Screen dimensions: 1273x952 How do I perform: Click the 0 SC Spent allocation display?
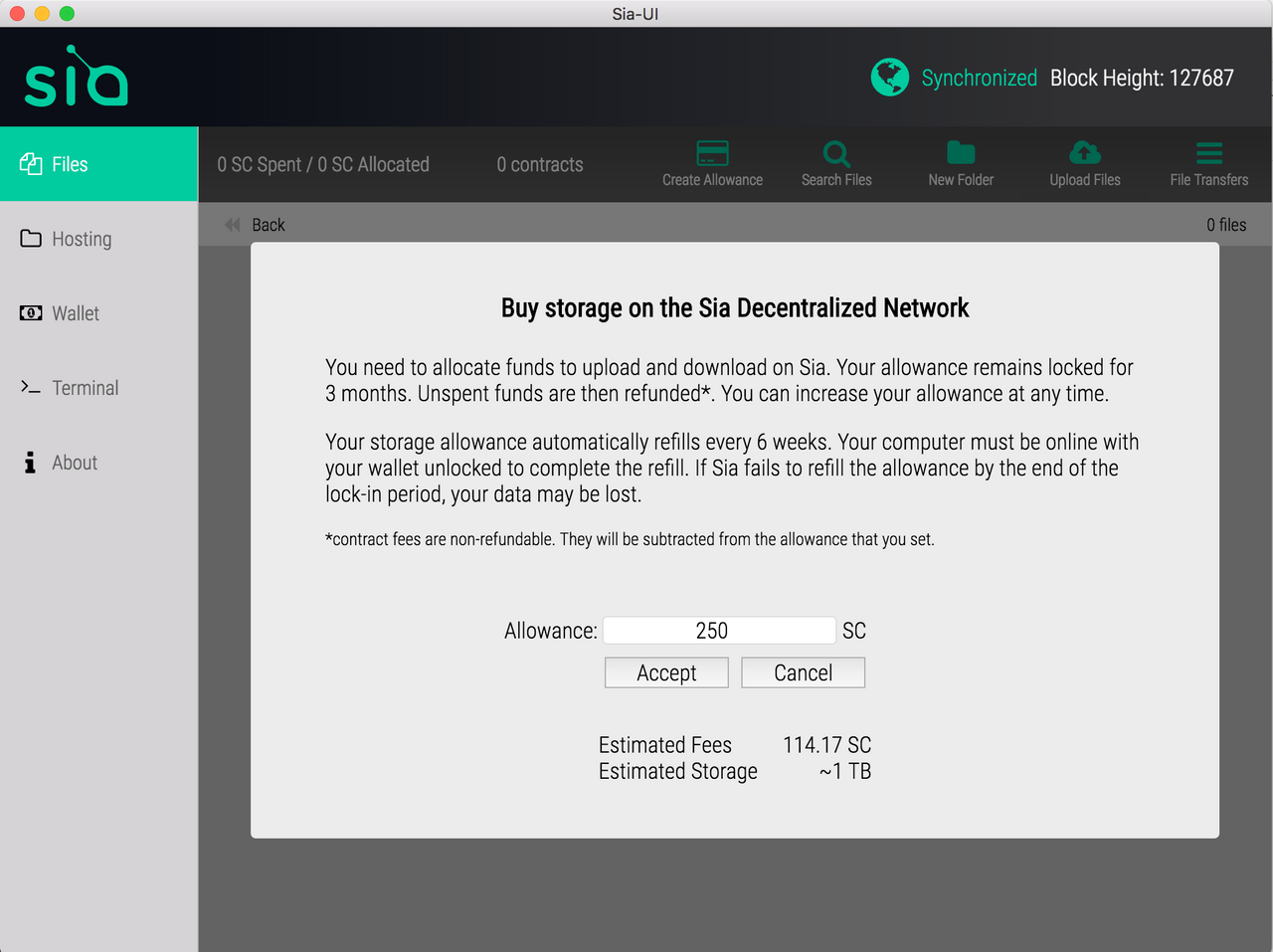click(x=322, y=164)
